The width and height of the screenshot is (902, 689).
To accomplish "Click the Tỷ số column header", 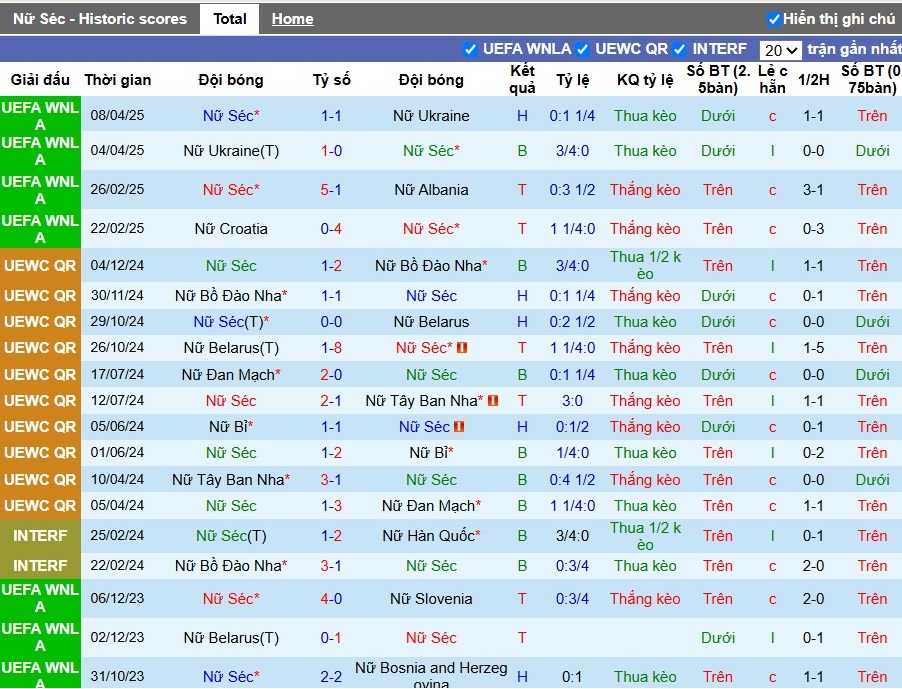I will (331, 80).
